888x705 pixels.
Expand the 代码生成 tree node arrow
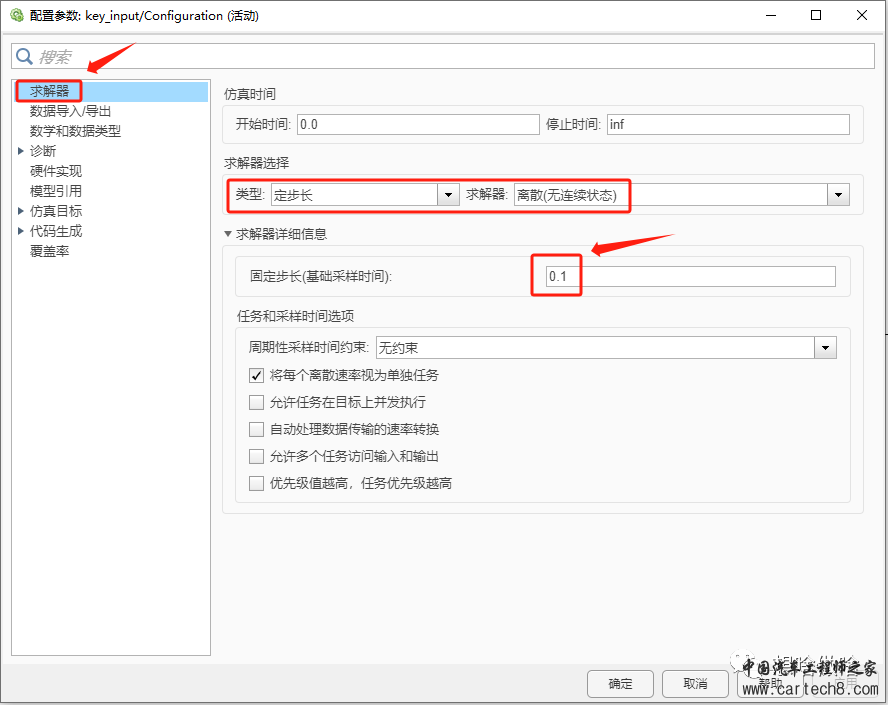click(21, 230)
